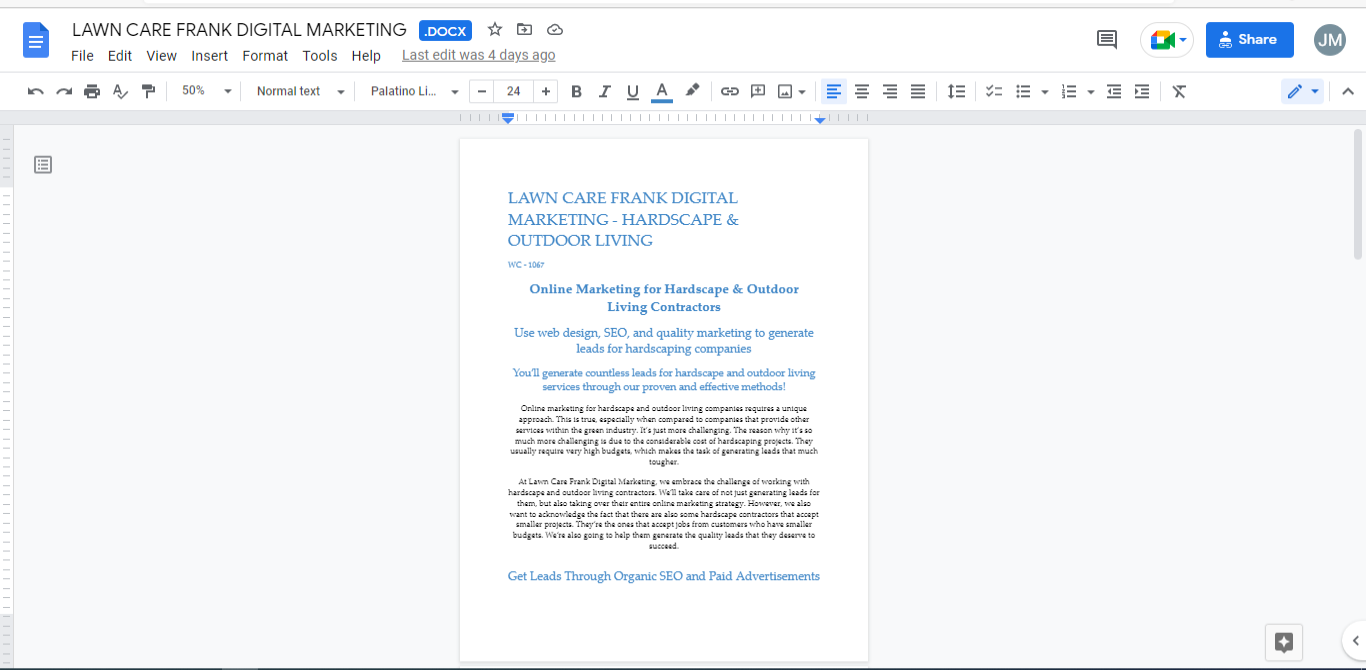Select the paint format tool
The width and height of the screenshot is (1366, 670).
tap(149, 91)
